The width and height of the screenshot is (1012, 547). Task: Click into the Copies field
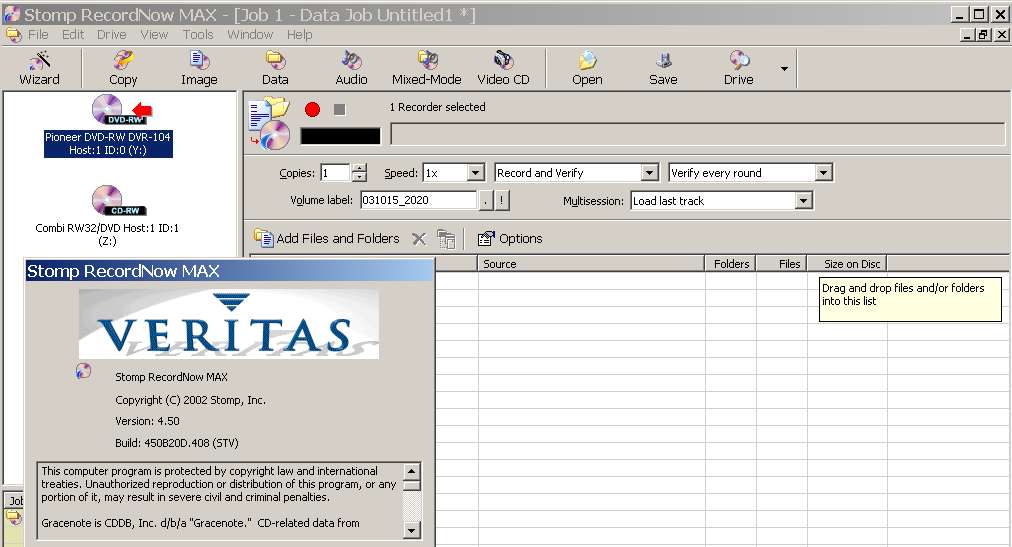pos(335,173)
